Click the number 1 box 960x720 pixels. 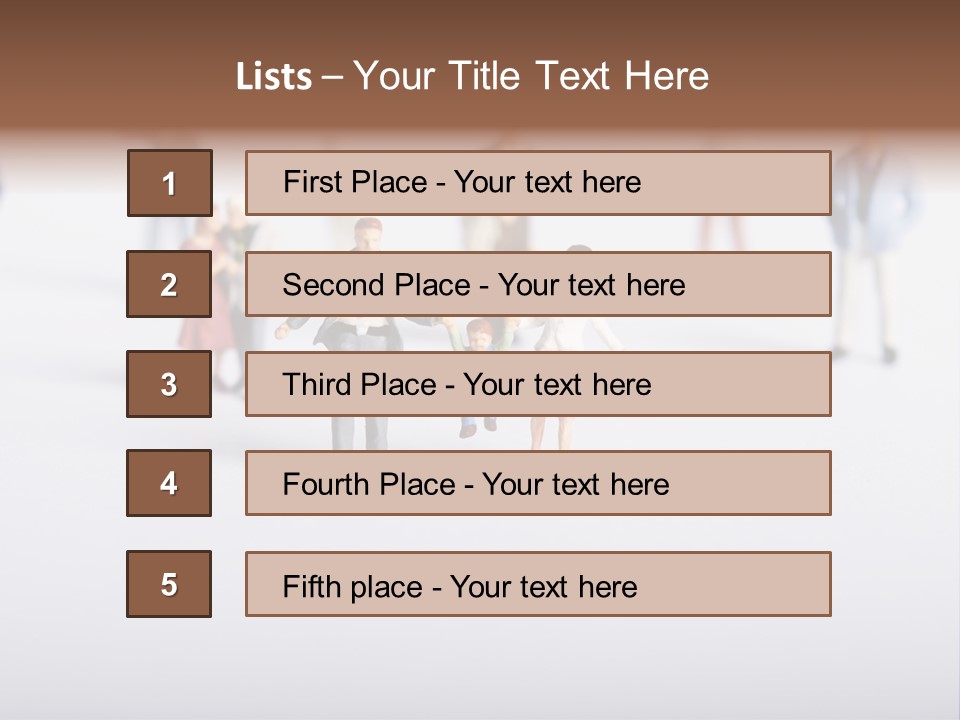click(x=170, y=183)
